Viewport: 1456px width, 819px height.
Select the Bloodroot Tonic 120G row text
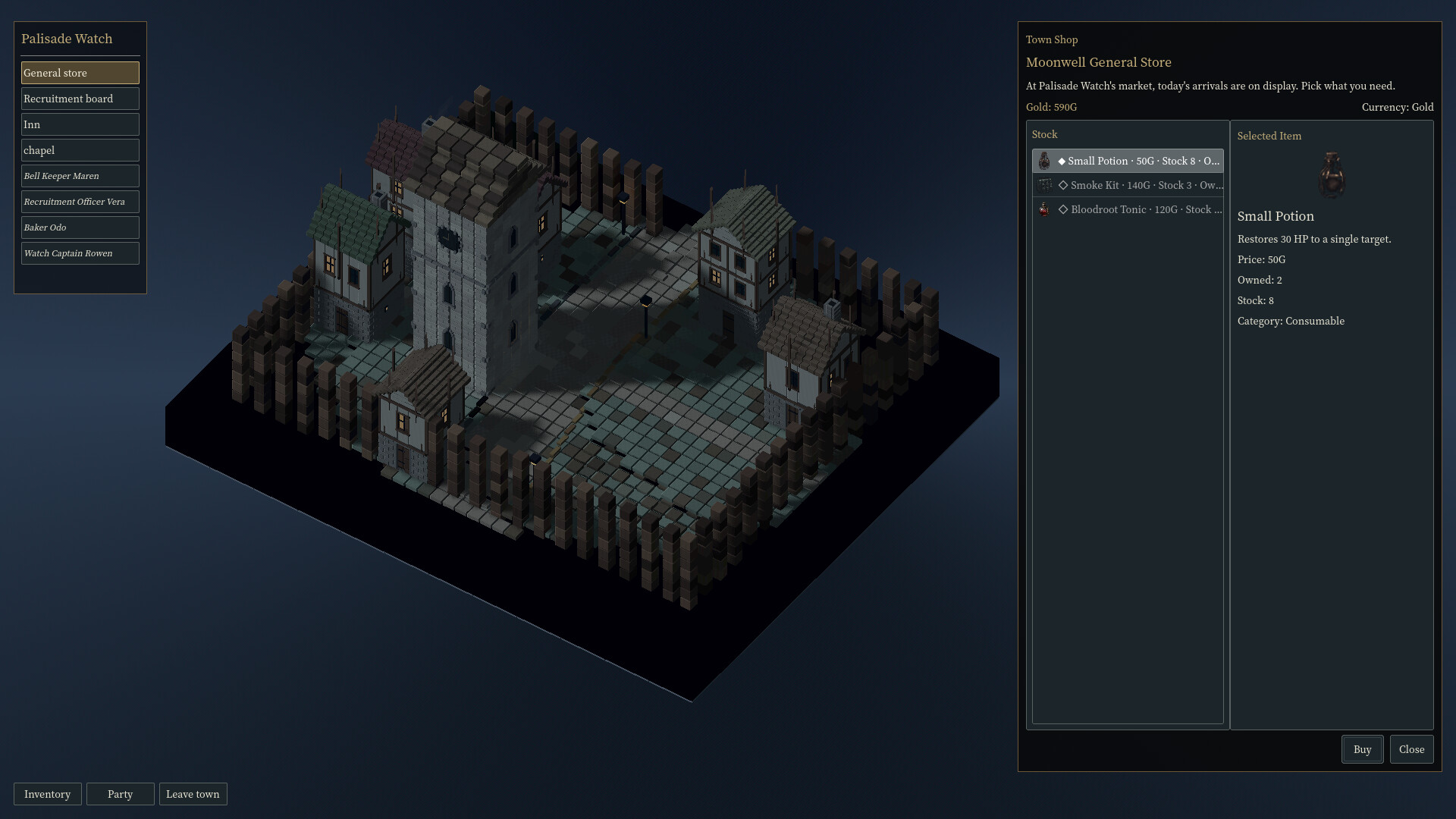1147,209
